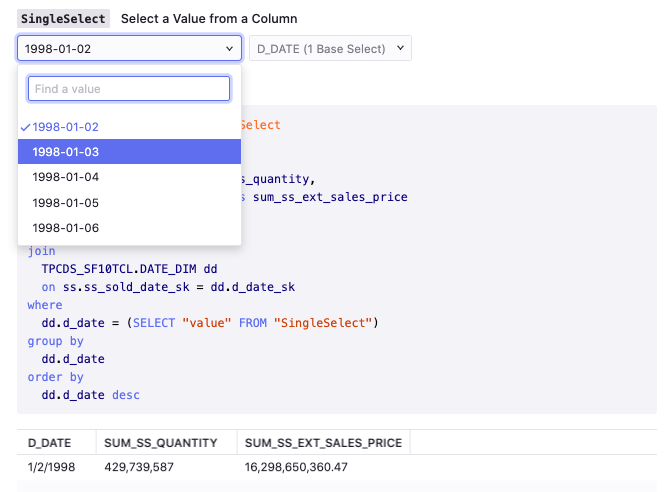The image size is (667, 492).
Task: Click the "Select a Value from a Column" text
Action: [x=209, y=19]
